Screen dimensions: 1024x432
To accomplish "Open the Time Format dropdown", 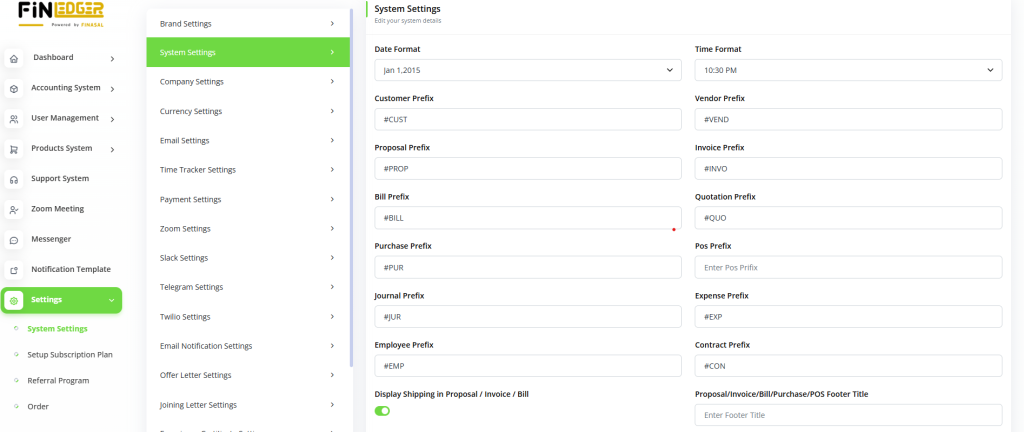I will pos(847,70).
